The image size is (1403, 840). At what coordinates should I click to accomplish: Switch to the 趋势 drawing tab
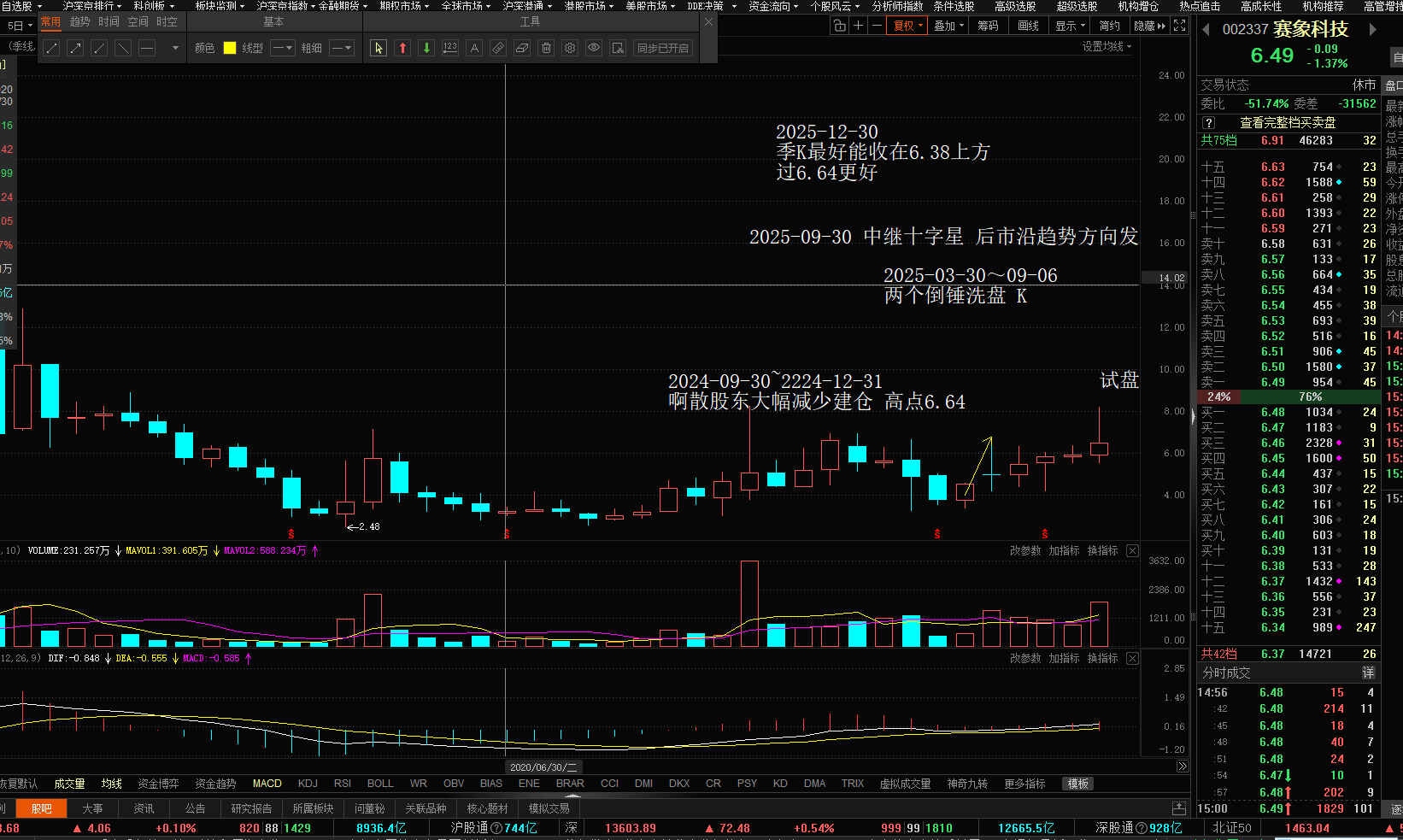point(79,22)
